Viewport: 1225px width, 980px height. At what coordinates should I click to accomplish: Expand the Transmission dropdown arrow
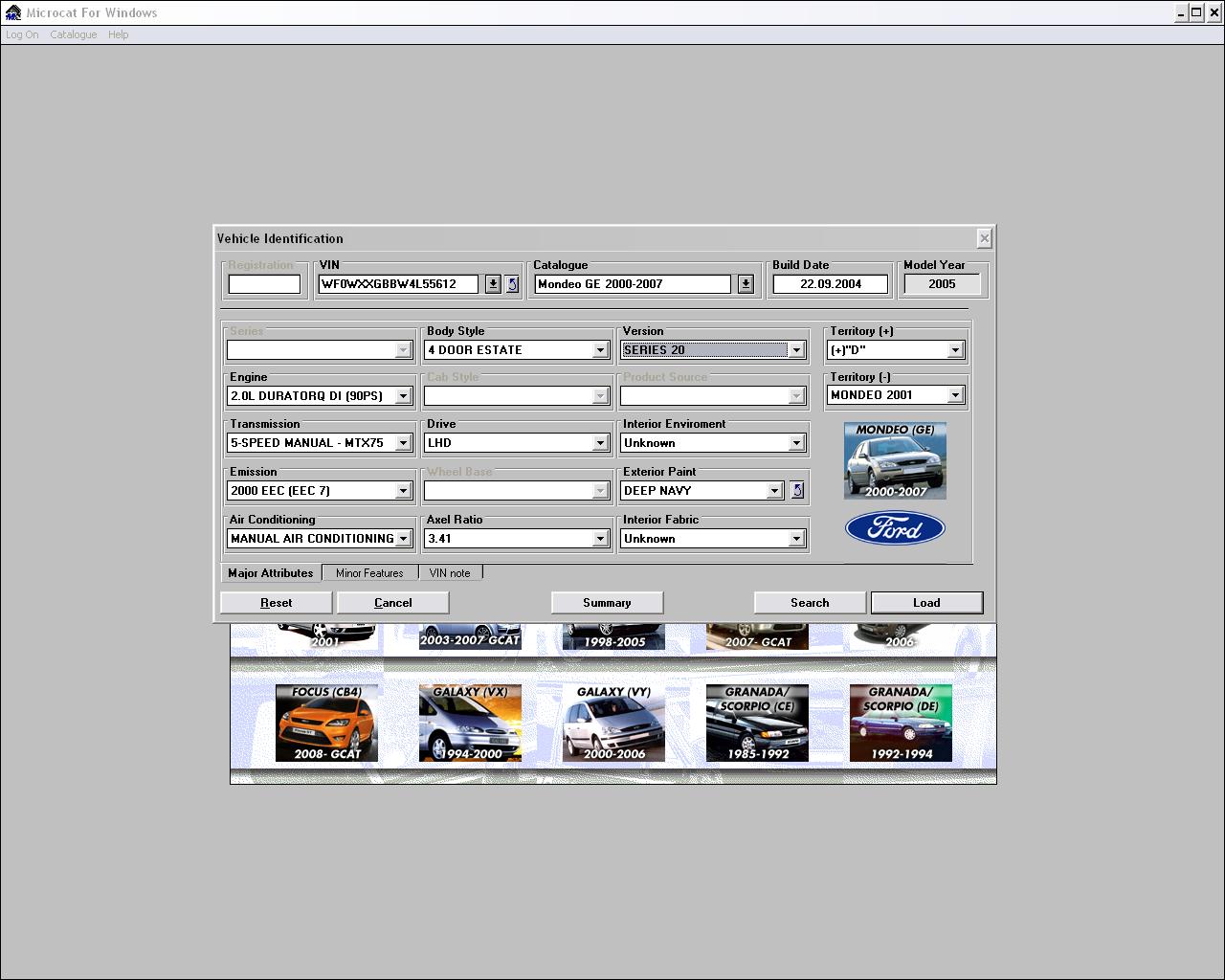click(x=403, y=443)
